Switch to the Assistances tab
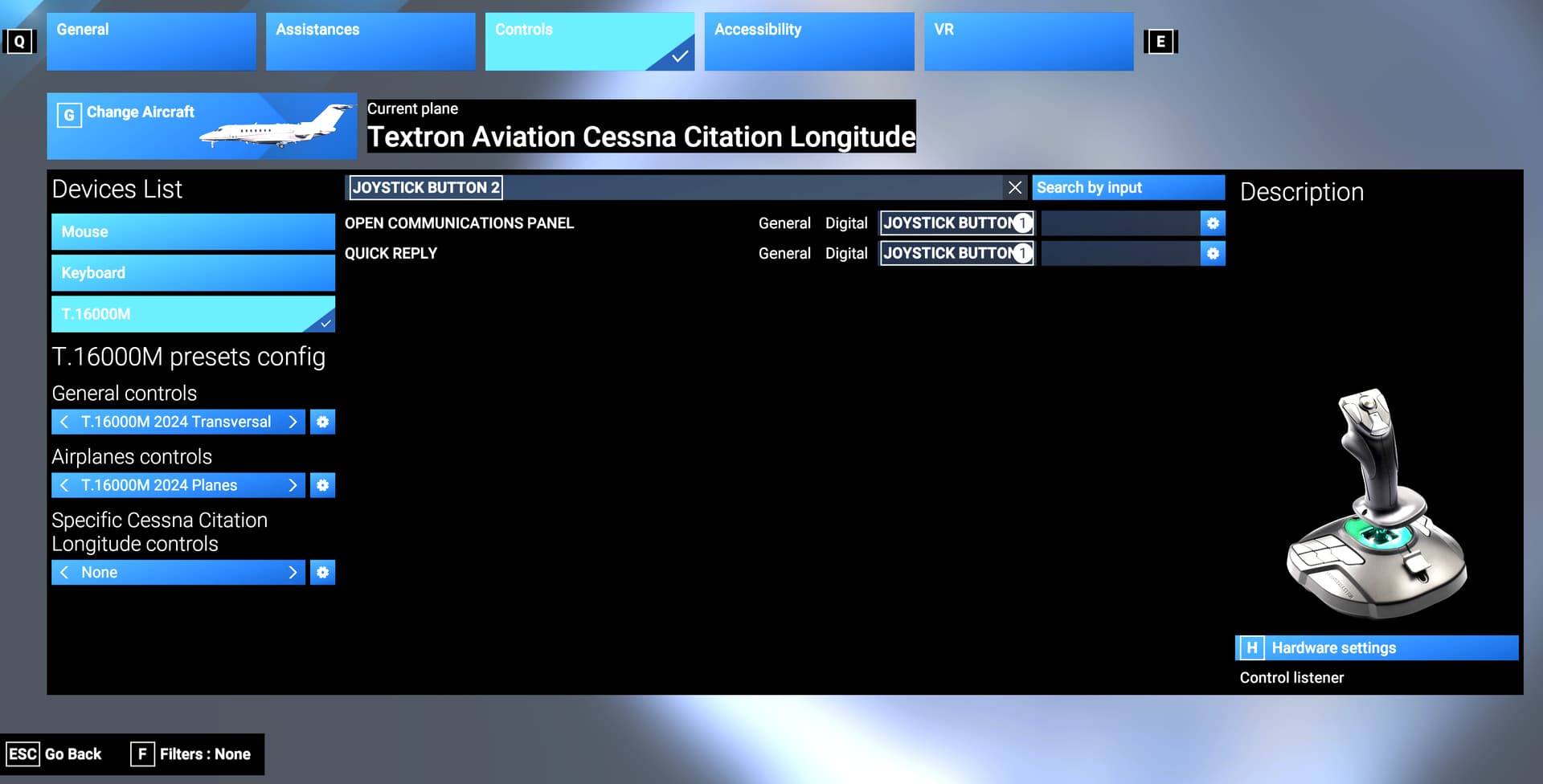 [x=370, y=41]
